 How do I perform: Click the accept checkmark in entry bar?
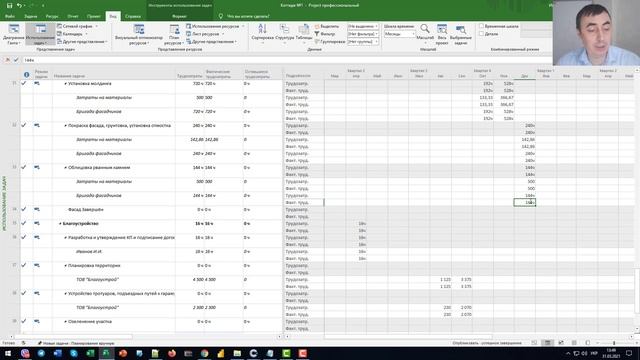(x=16, y=60)
